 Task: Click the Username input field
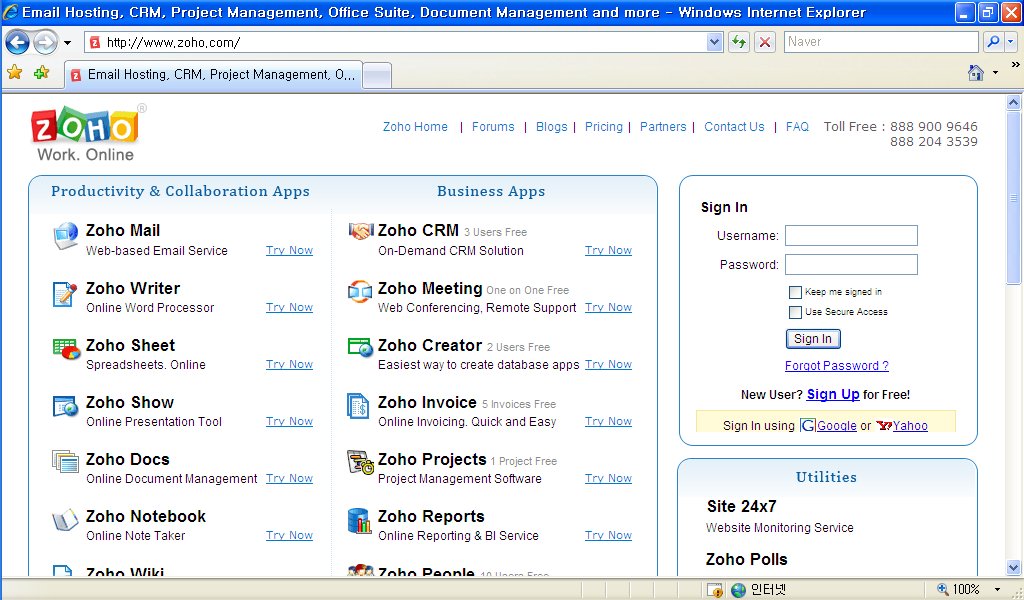click(851, 236)
